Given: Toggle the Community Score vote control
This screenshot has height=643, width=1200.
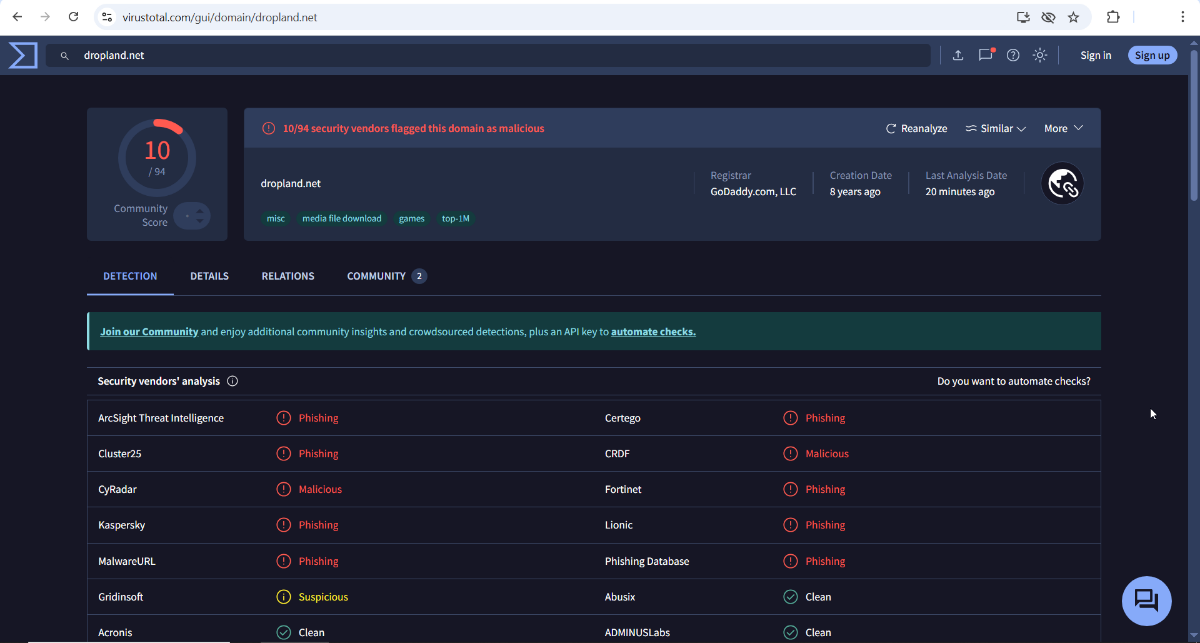Looking at the screenshot, I should 191,216.
